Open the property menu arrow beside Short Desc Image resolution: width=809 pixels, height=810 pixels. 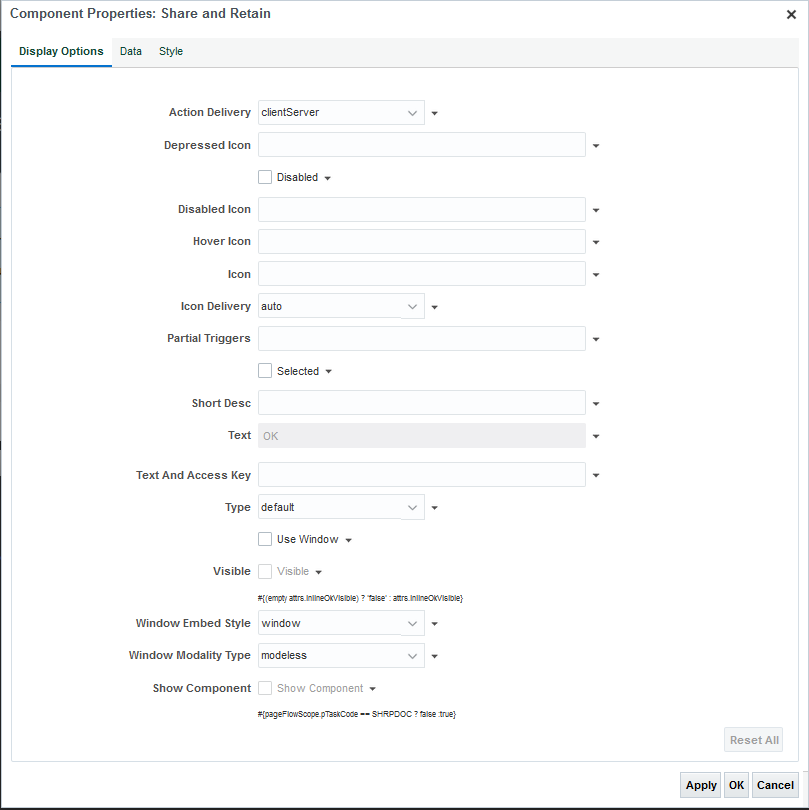(596, 402)
